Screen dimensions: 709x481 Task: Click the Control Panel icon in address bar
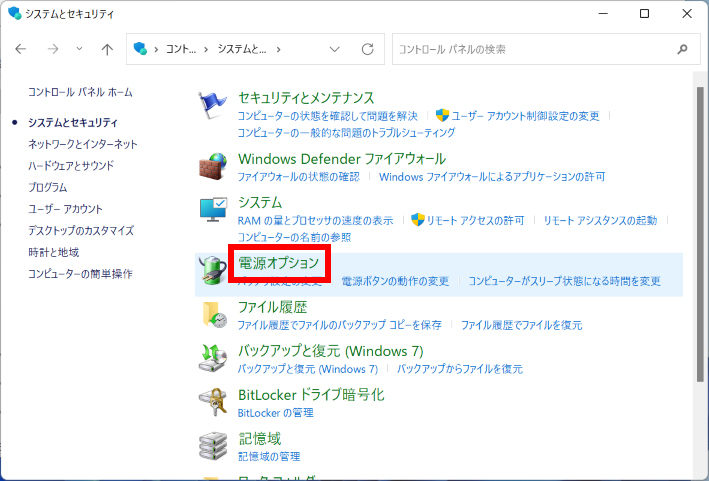pyautogui.click(x=141, y=48)
